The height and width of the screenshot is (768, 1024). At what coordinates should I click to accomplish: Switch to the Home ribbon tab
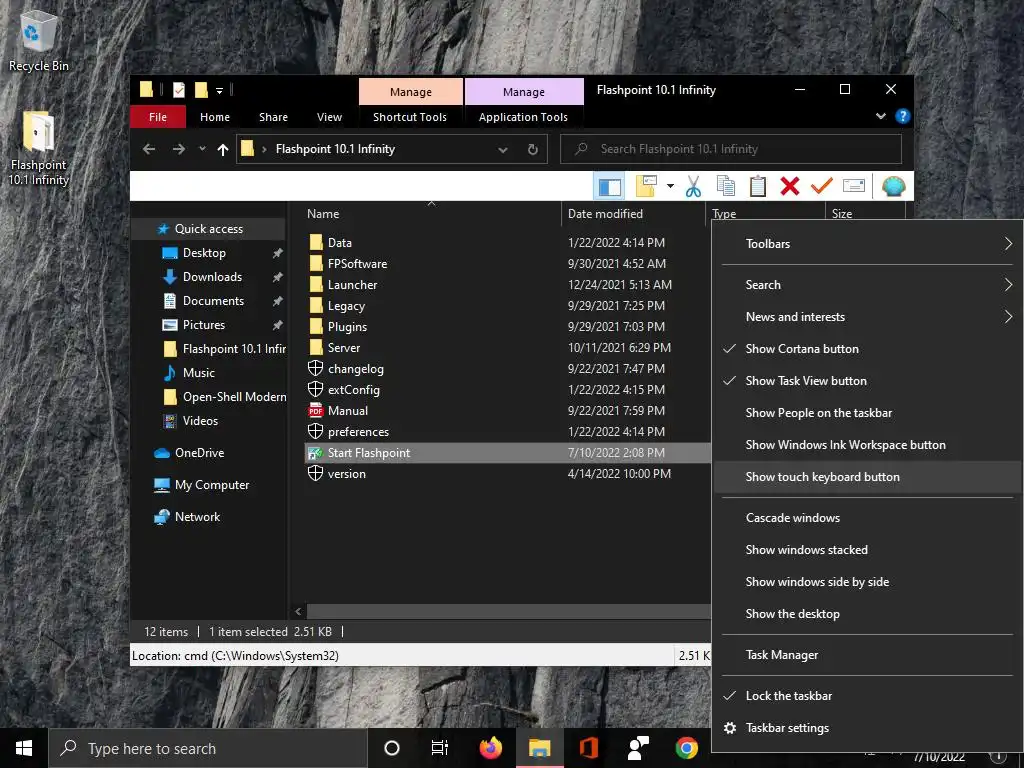click(215, 117)
